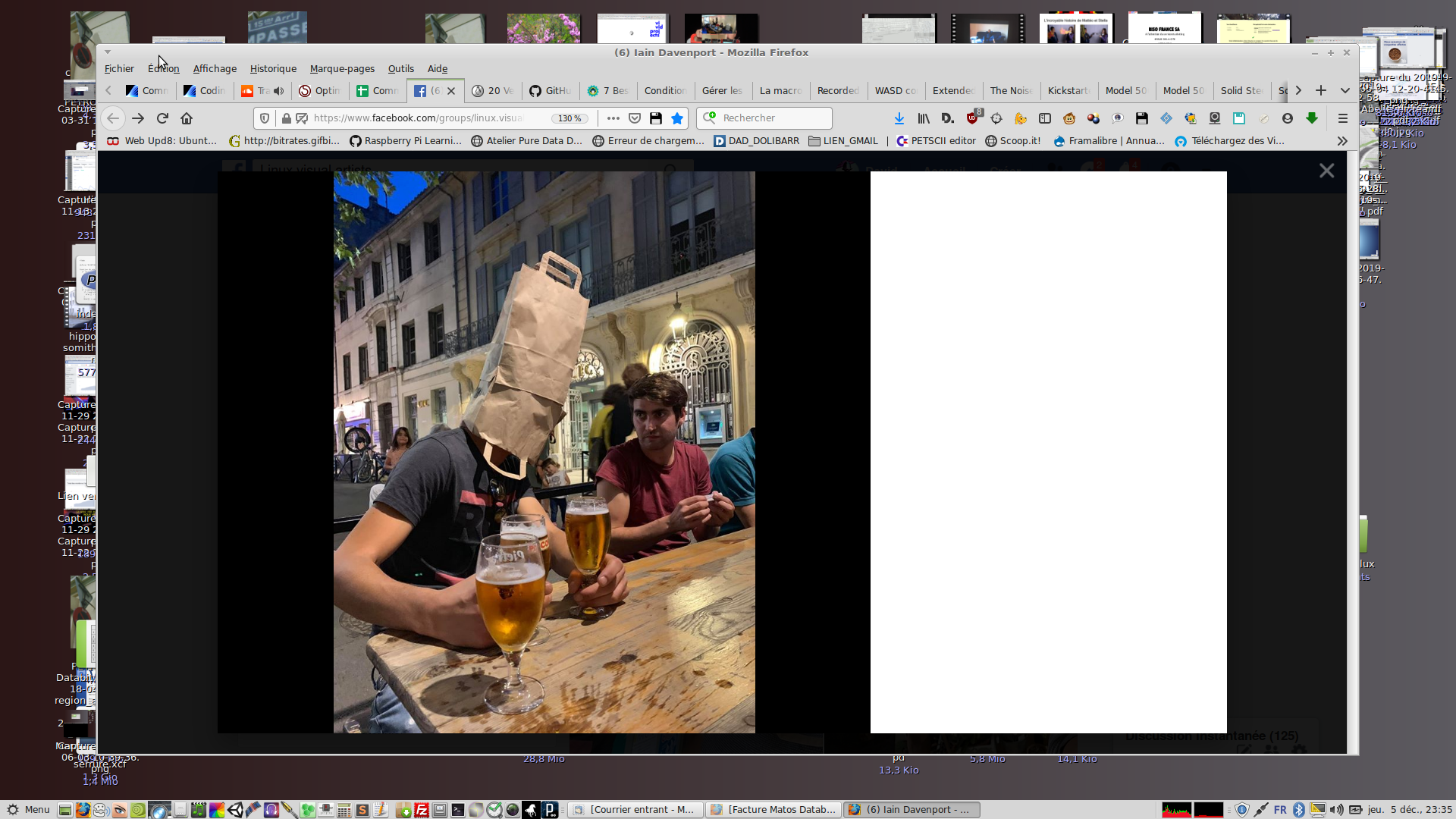The image size is (1456, 819).
Task: Toggle the sidebar view icon
Action: [1045, 118]
